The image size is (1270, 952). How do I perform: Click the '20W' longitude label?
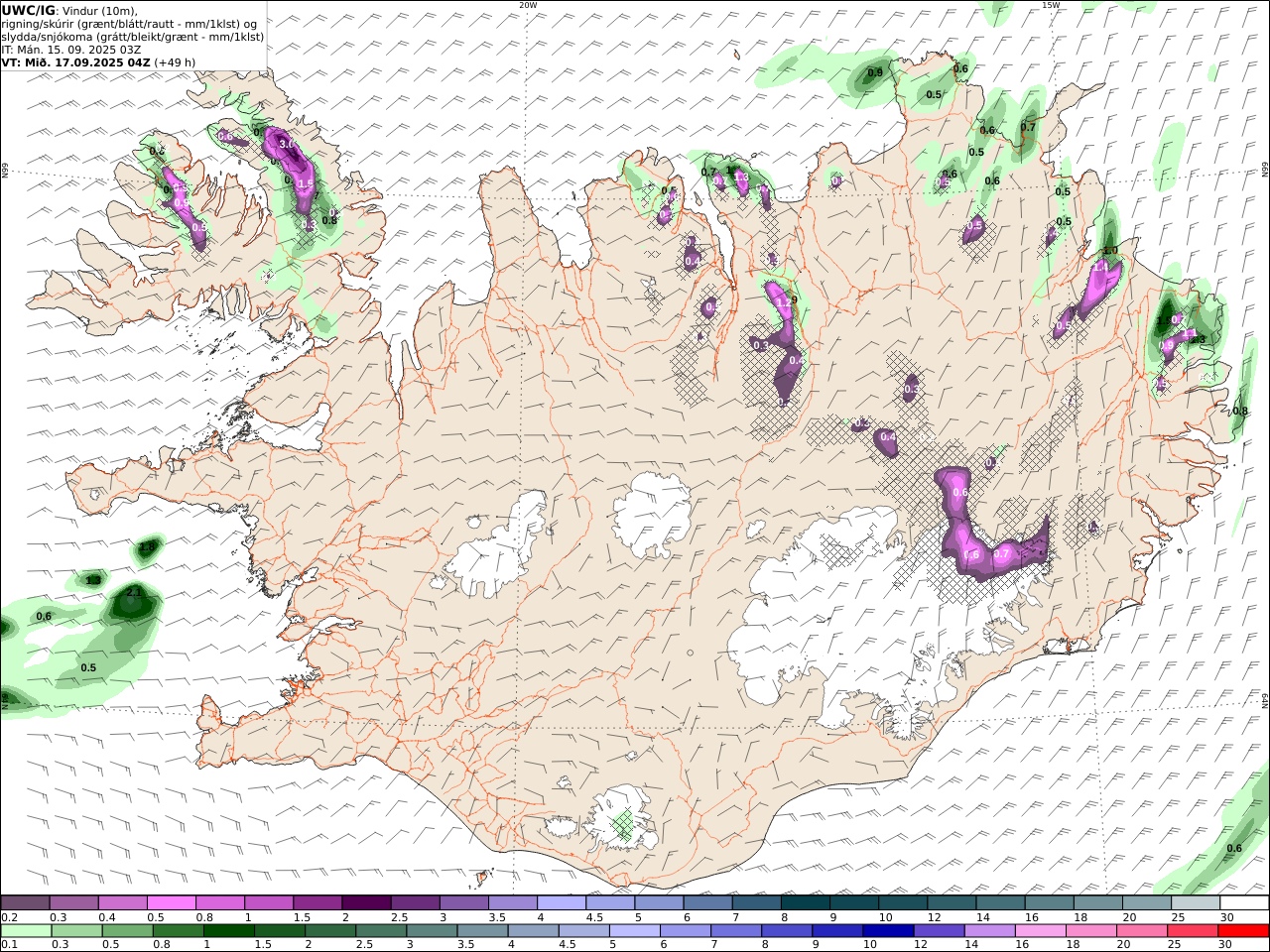tap(528, 5)
